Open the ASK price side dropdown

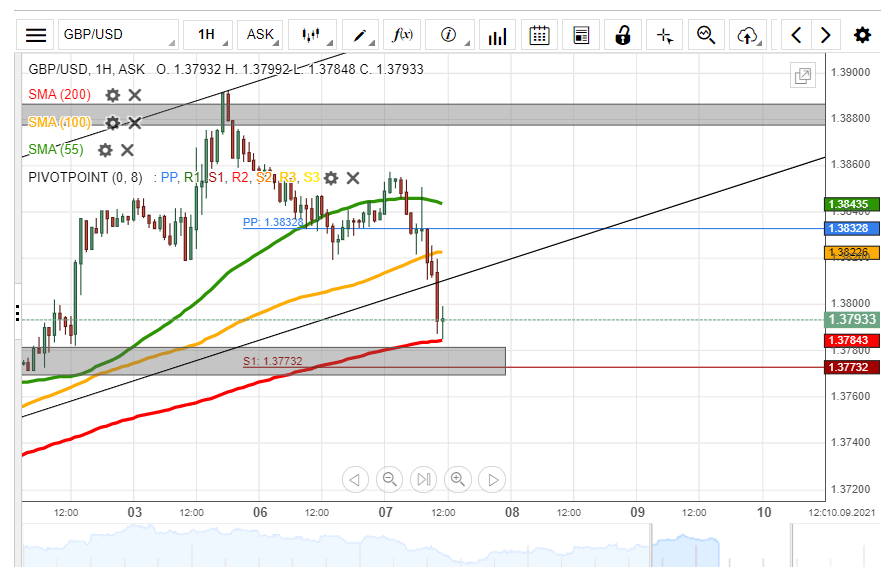click(x=264, y=35)
